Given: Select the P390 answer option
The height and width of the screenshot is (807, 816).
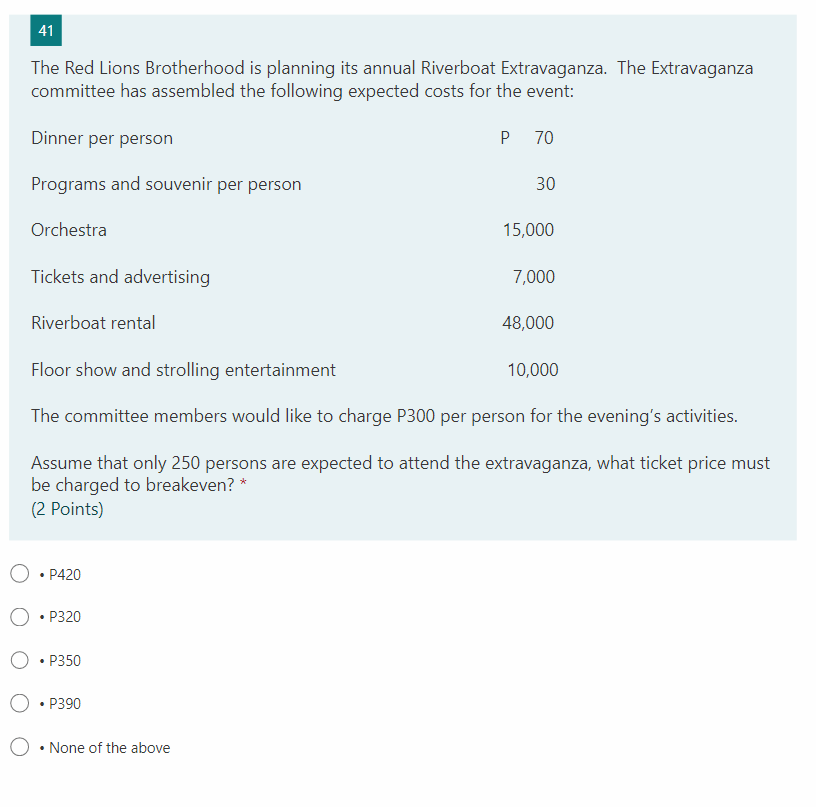Looking at the screenshot, I should pos(19,703).
